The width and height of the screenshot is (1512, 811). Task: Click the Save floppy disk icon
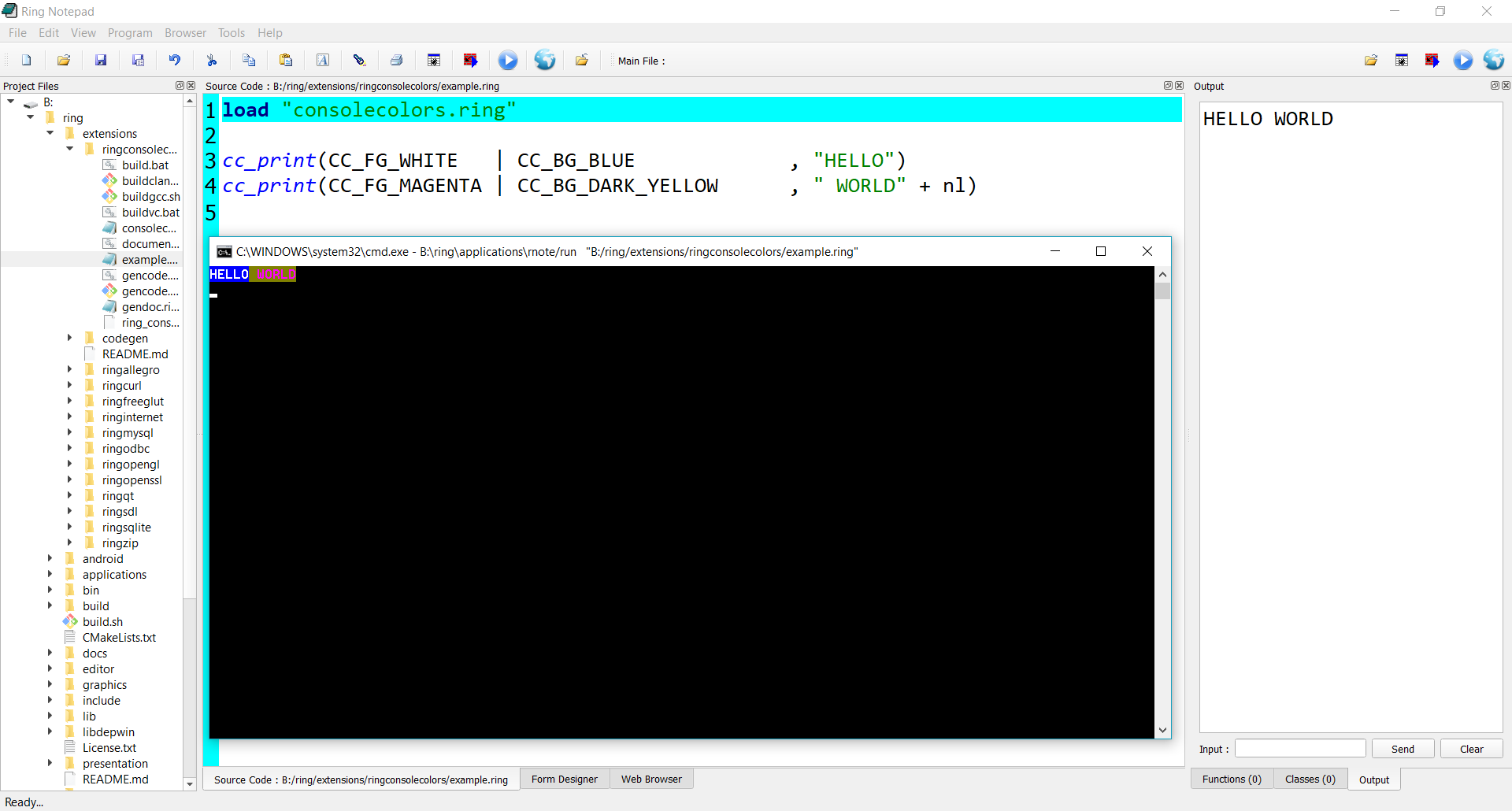tap(101, 61)
